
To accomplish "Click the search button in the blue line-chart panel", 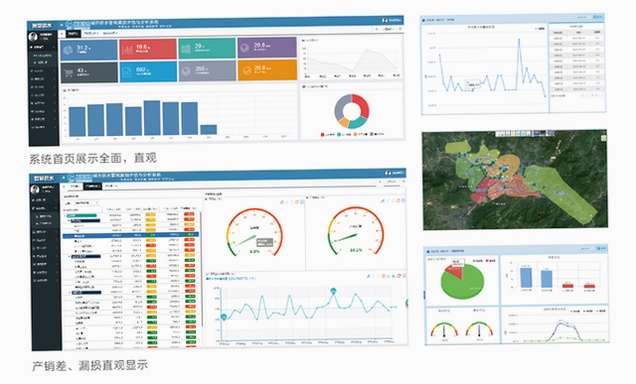I will 598,17.
